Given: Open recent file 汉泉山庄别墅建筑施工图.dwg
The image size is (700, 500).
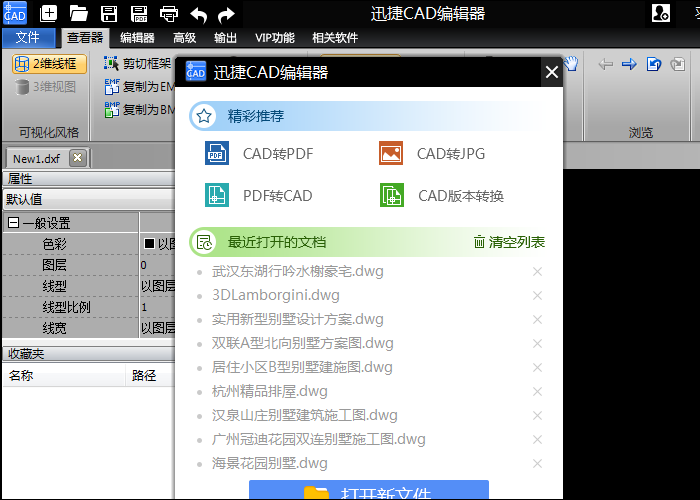Looking at the screenshot, I should coord(304,416).
